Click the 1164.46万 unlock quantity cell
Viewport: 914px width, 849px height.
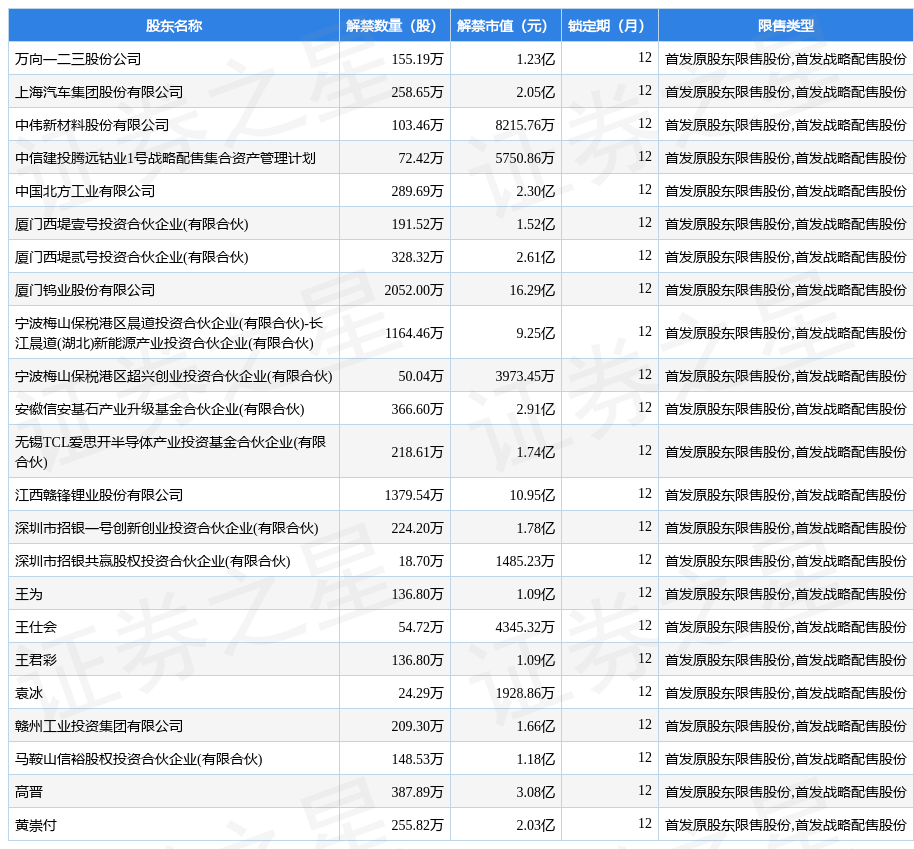pos(413,333)
